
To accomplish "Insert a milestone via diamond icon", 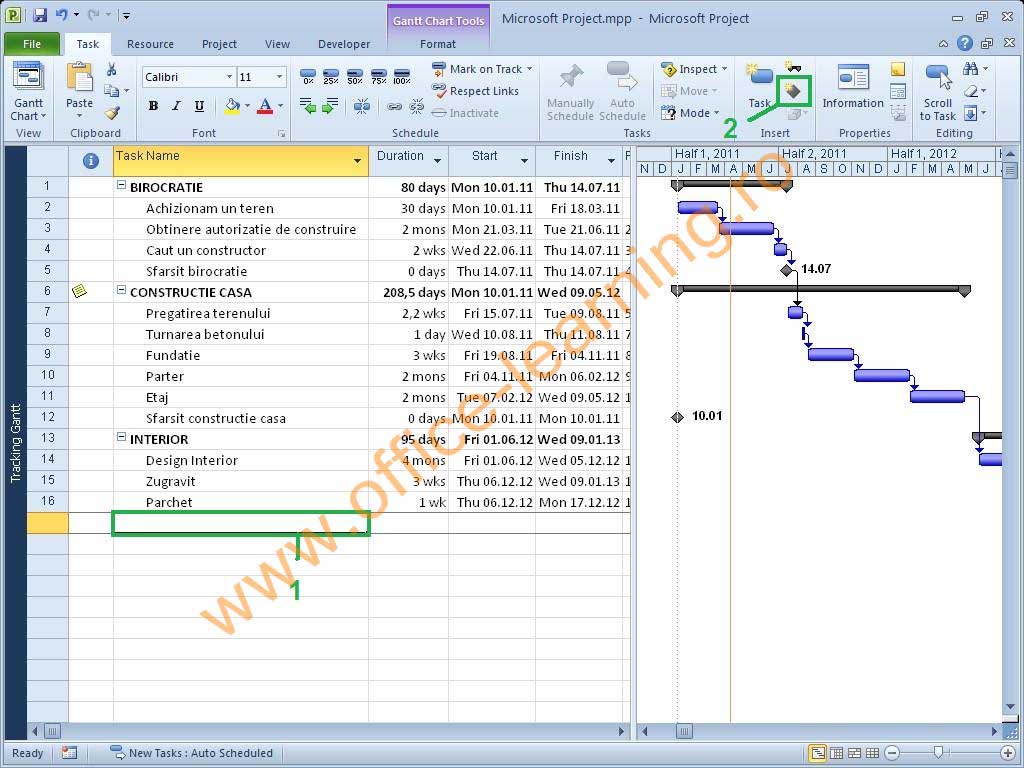I will (x=793, y=91).
